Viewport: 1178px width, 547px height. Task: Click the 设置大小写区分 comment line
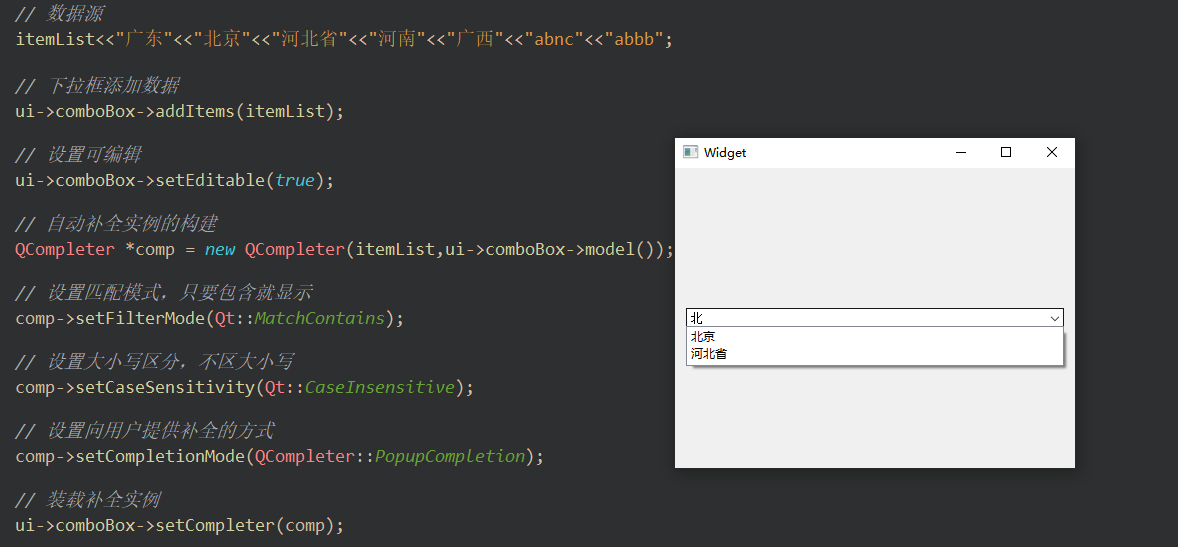tap(154, 362)
